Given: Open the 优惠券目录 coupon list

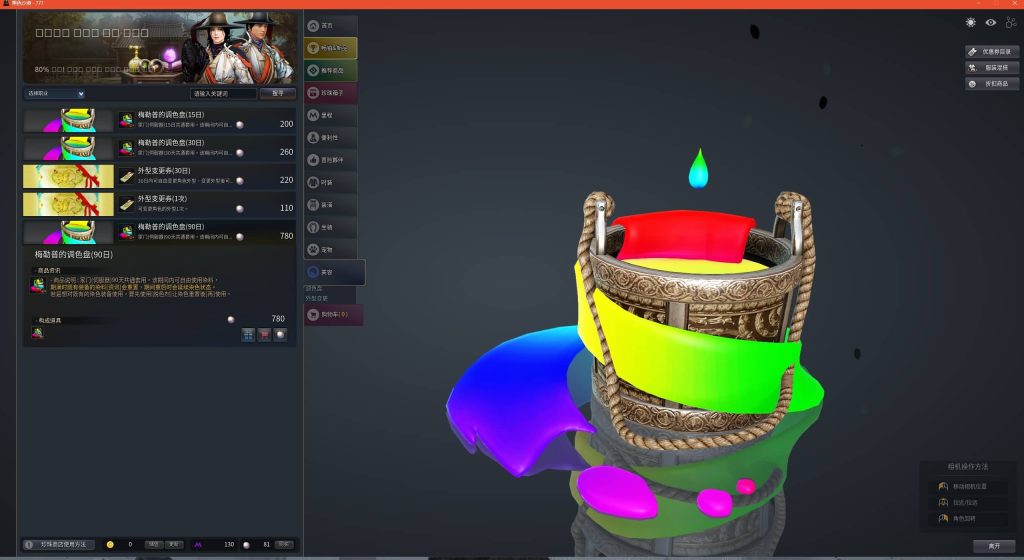Looking at the screenshot, I should 992,51.
